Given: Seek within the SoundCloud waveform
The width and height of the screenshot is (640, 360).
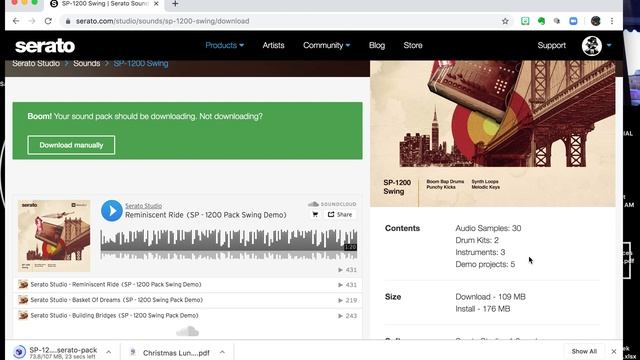Looking at the screenshot, I should point(229,244).
